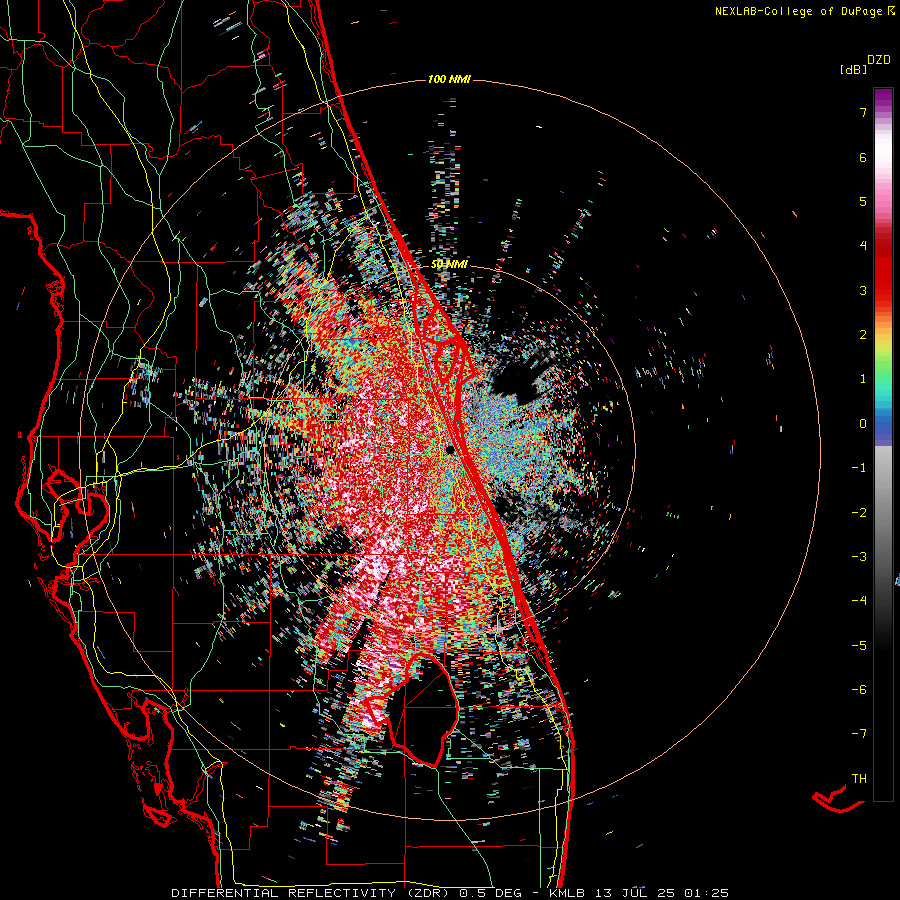The width and height of the screenshot is (900, 900).
Task: Click the -1 tick label on the color scale
Action: point(859,468)
